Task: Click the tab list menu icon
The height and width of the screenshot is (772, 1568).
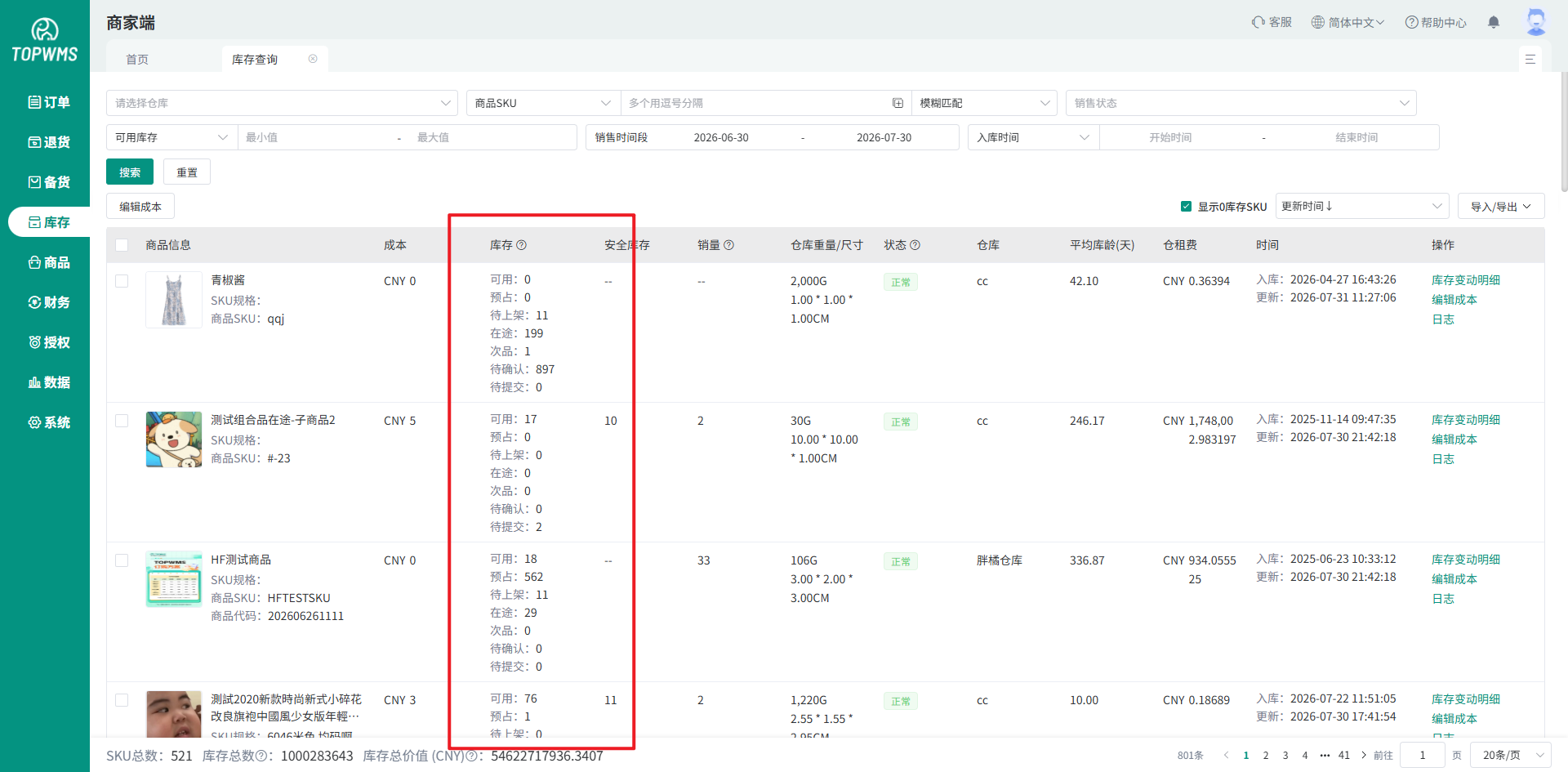Action: [x=1530, y=59]
